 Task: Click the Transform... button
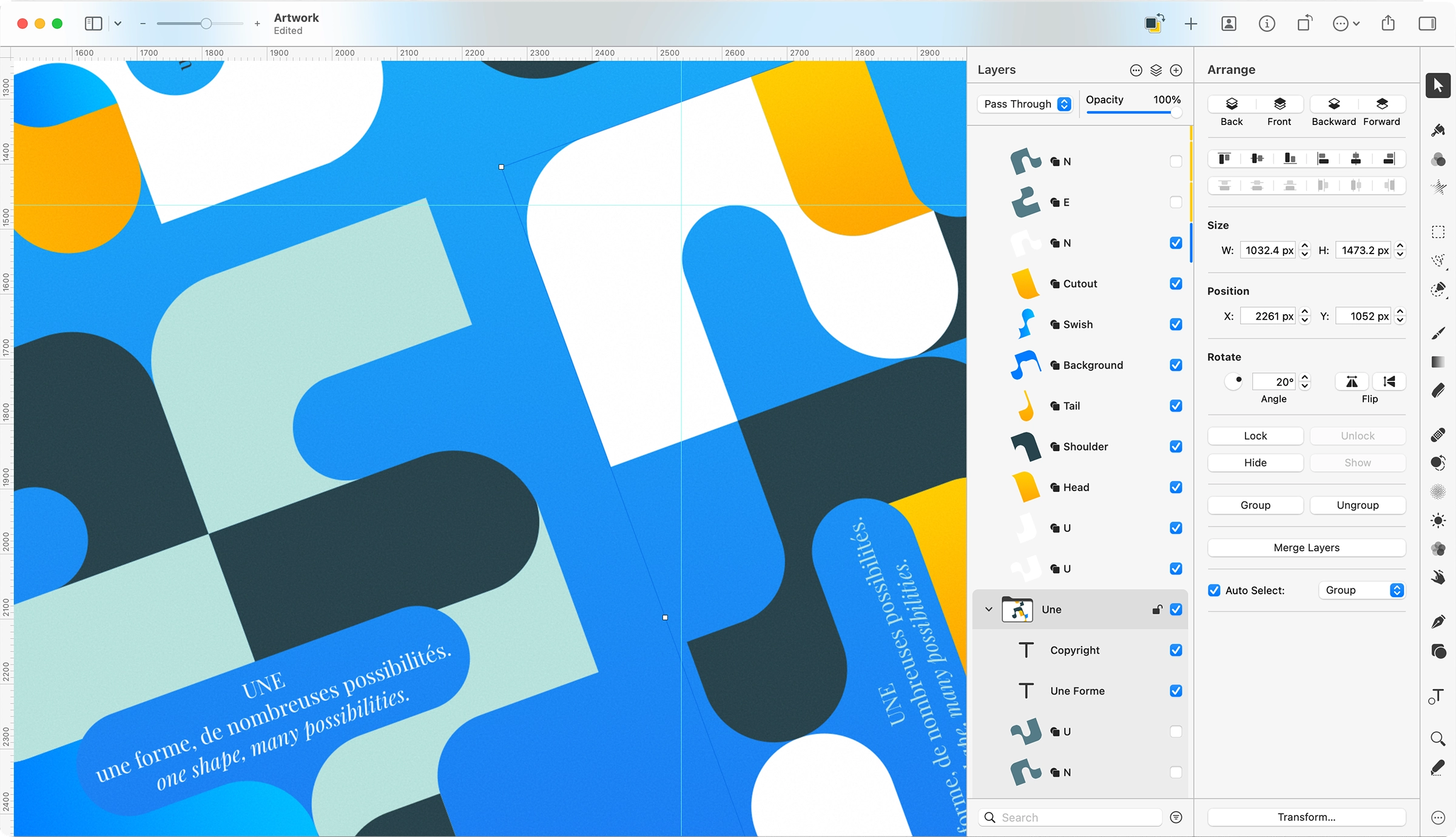click(1306, 817)
